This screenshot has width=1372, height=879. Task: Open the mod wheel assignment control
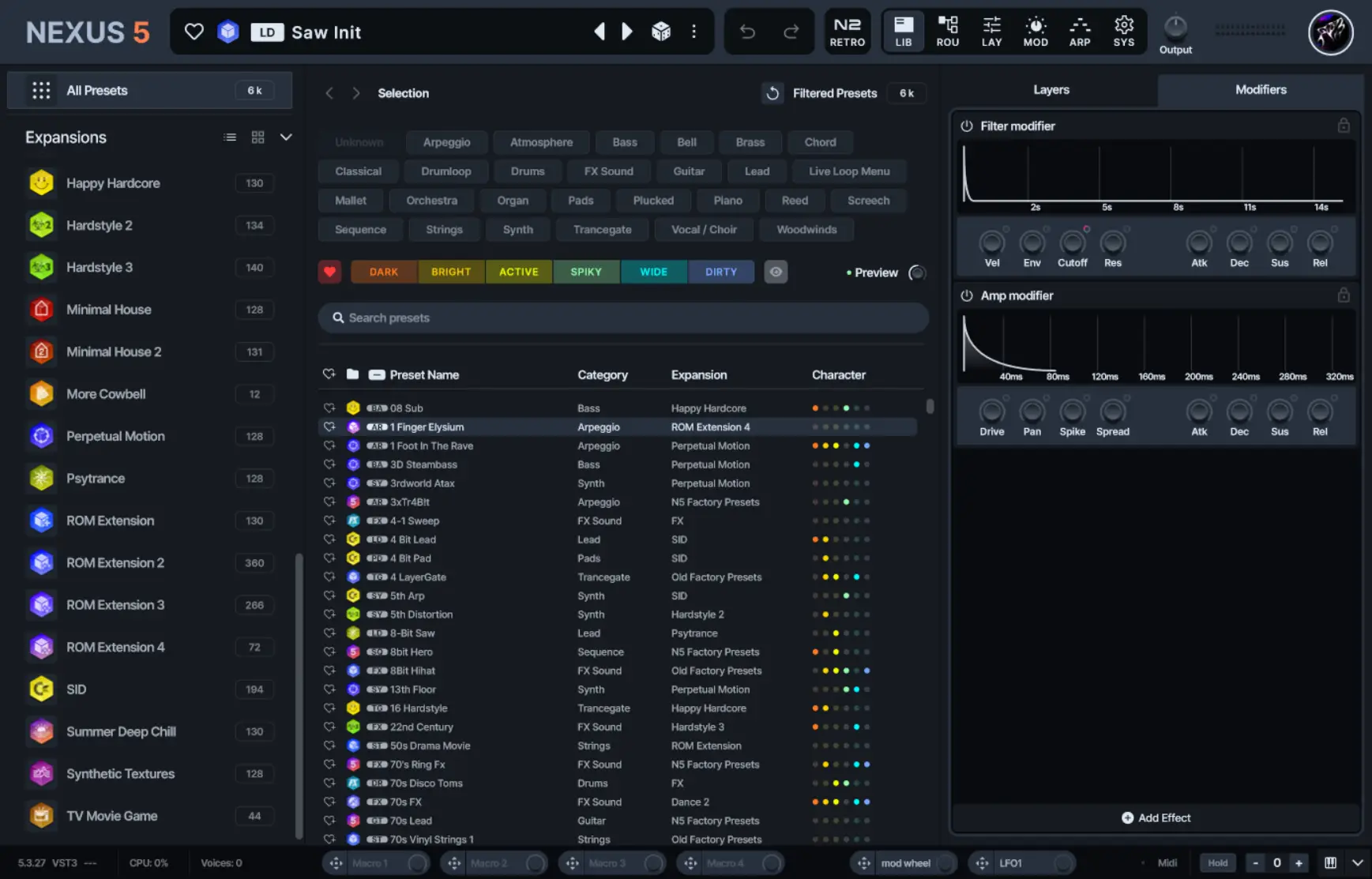(904, 862)
